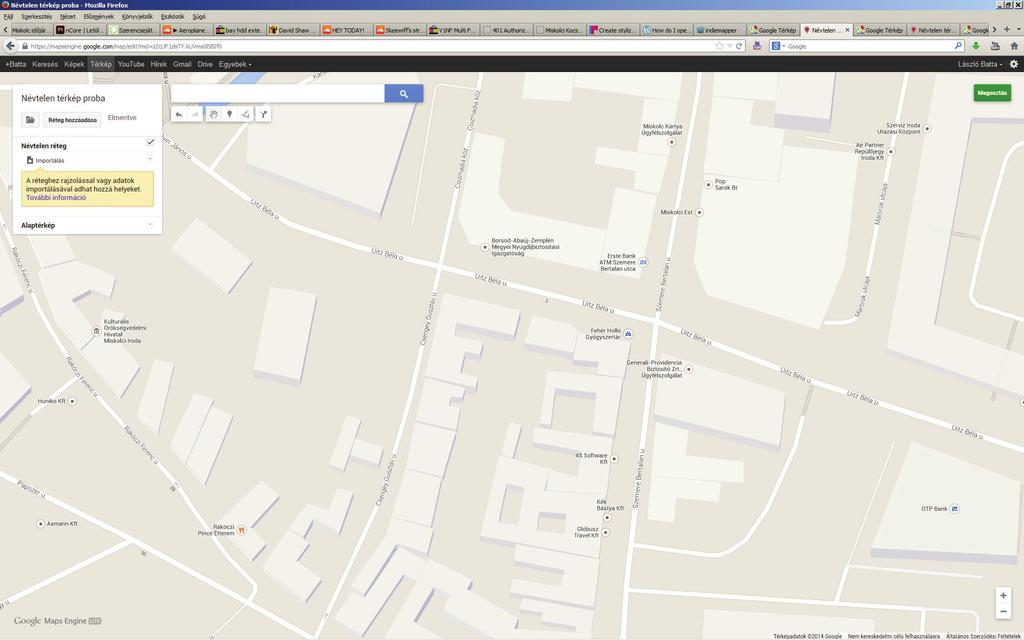Viewport: 1024px width, 640px height.
Task: Open the Fájl menu
Action: tap(8, 16)
